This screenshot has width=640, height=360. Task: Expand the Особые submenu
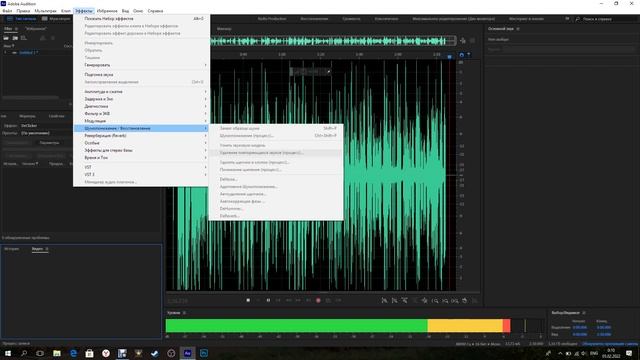click(141, 143)
